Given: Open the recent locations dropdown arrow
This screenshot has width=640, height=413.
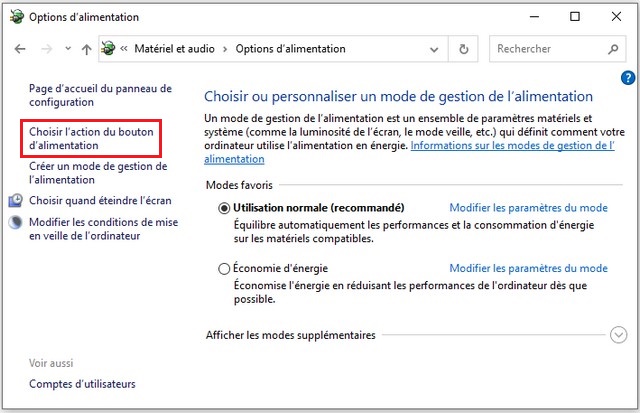Looking at the screenshot, I should point(67,49).
